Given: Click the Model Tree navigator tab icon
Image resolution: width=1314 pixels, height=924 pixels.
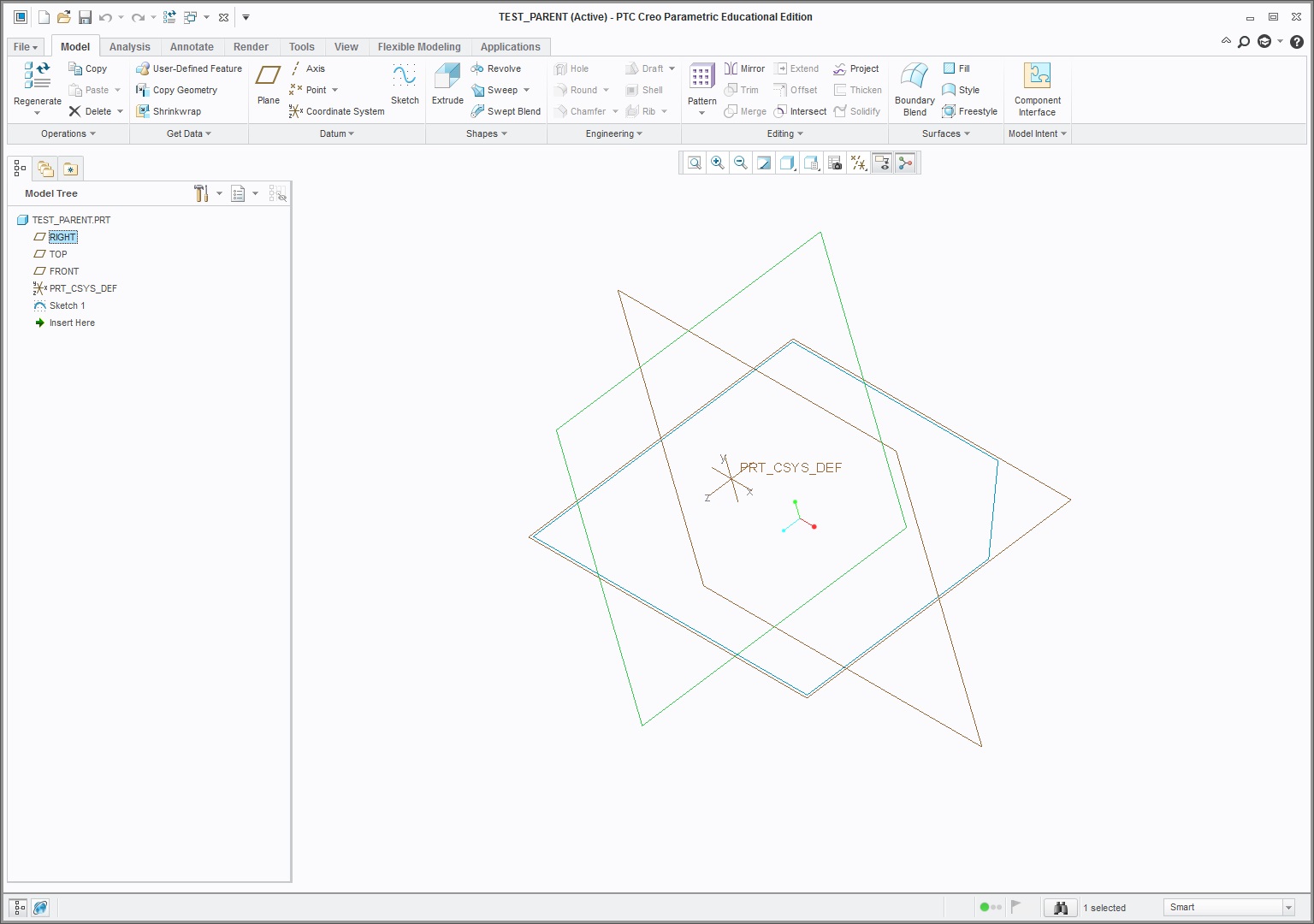Looking at the screenshot, I should click(20, 169).
